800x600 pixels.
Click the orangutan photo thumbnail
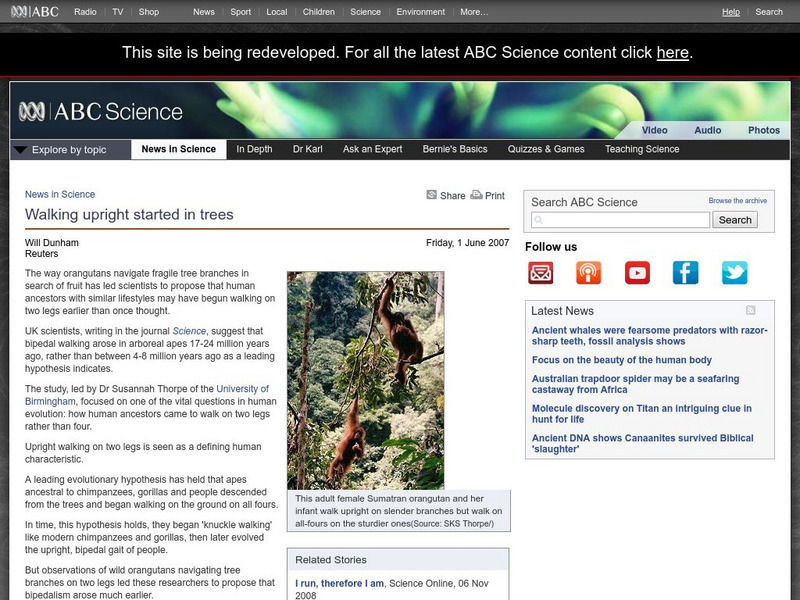click(x=365, y=380)
